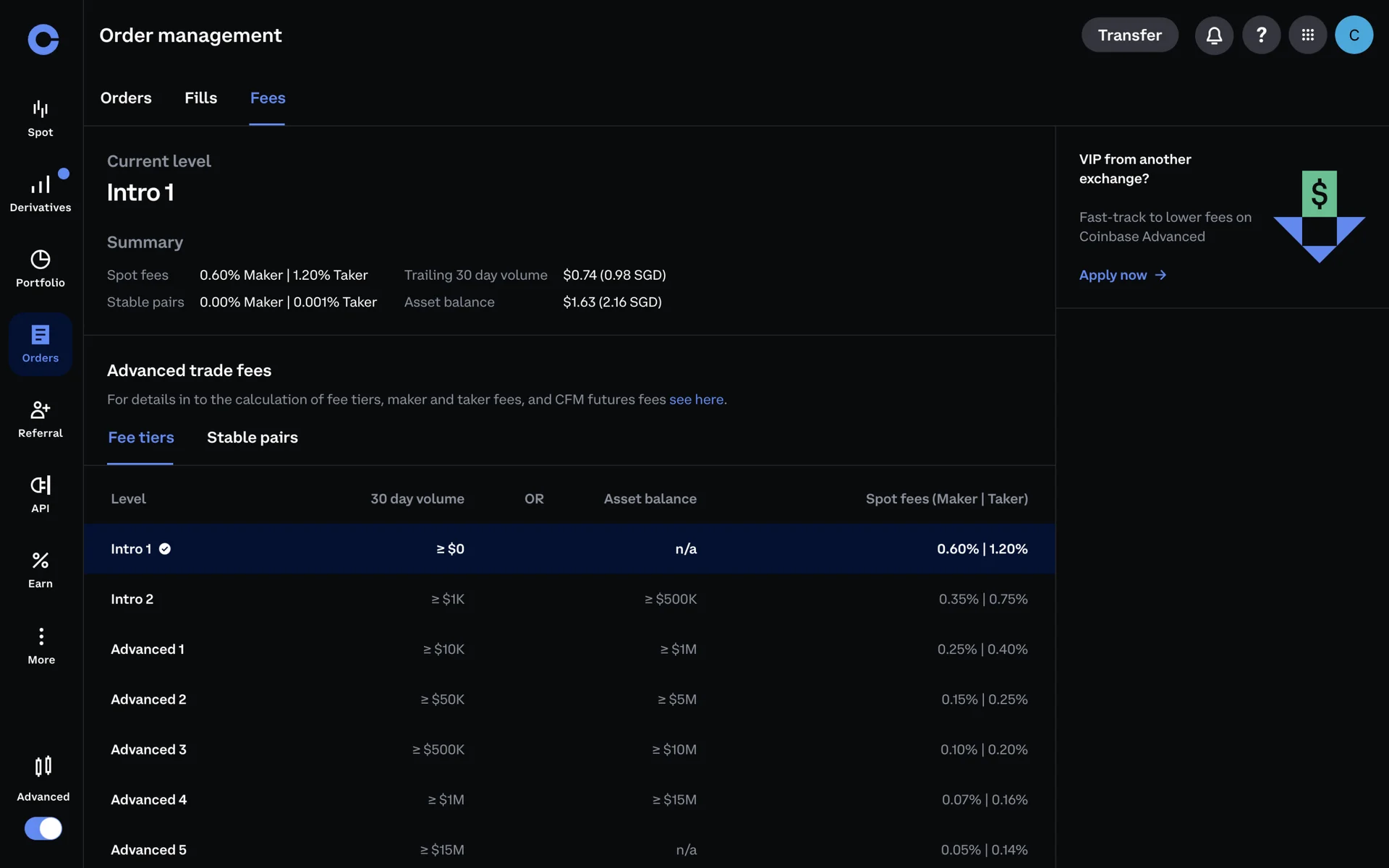This screenshot has height=868, width=1389.
Task: Go to Derivatives in sidebar
Action: click(41, 193)
